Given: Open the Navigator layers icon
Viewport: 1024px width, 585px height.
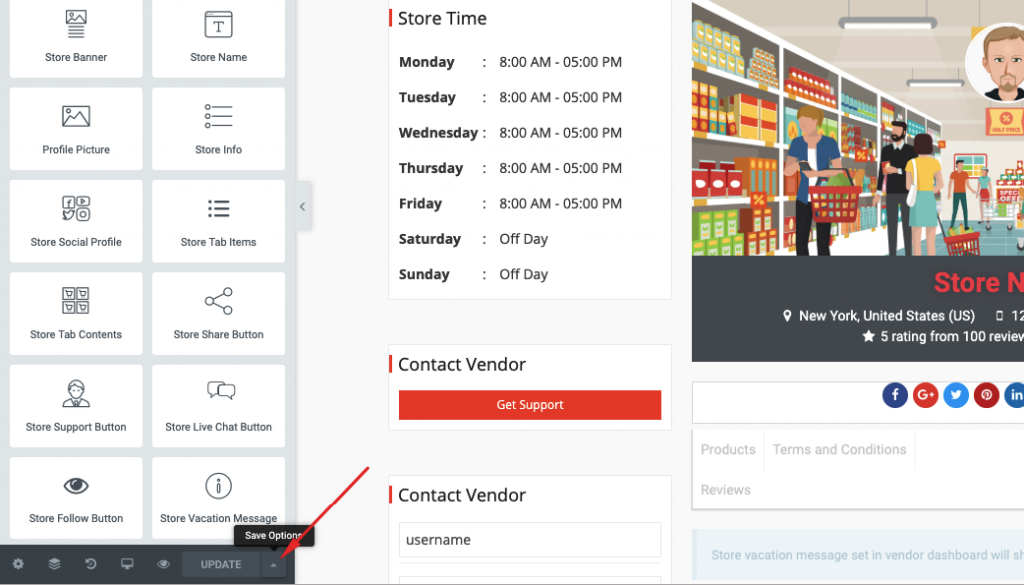Looking at the screenshot, I should (x=54, y=564).
